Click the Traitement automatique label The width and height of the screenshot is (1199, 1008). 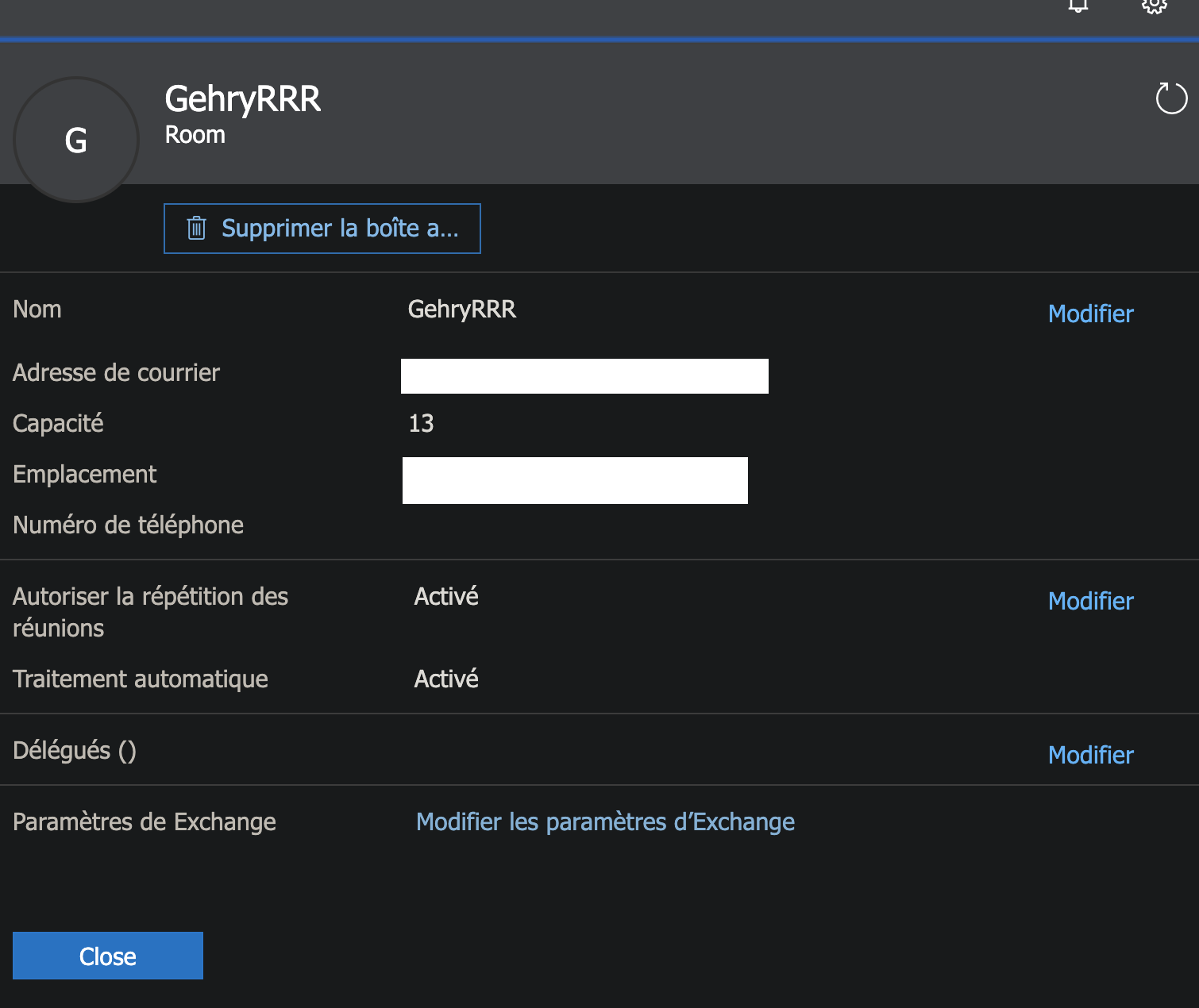point(141,679)
